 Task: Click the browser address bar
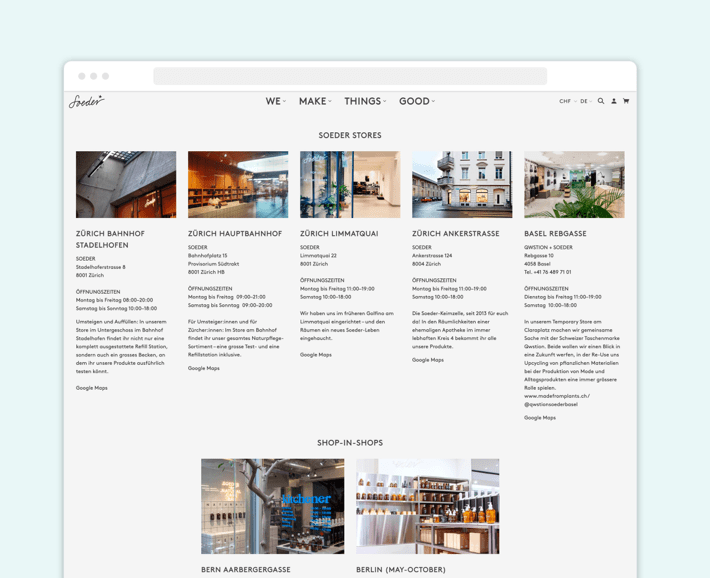tap(350, 76)
